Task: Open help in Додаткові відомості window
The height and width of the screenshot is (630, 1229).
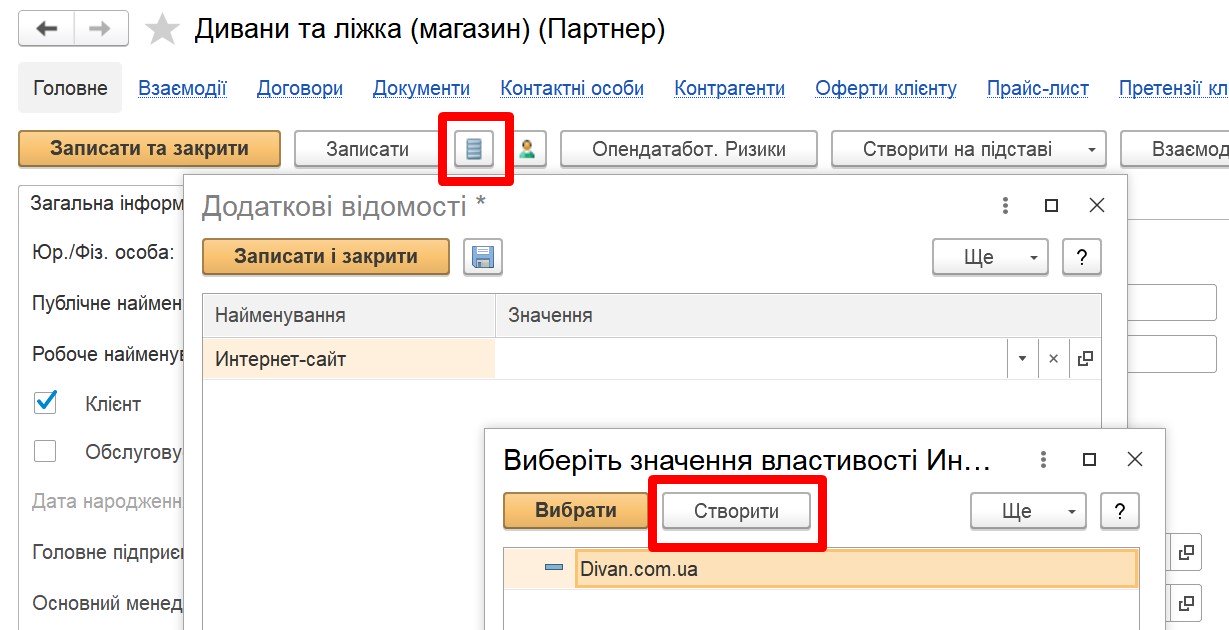Action: point(1082,257)
